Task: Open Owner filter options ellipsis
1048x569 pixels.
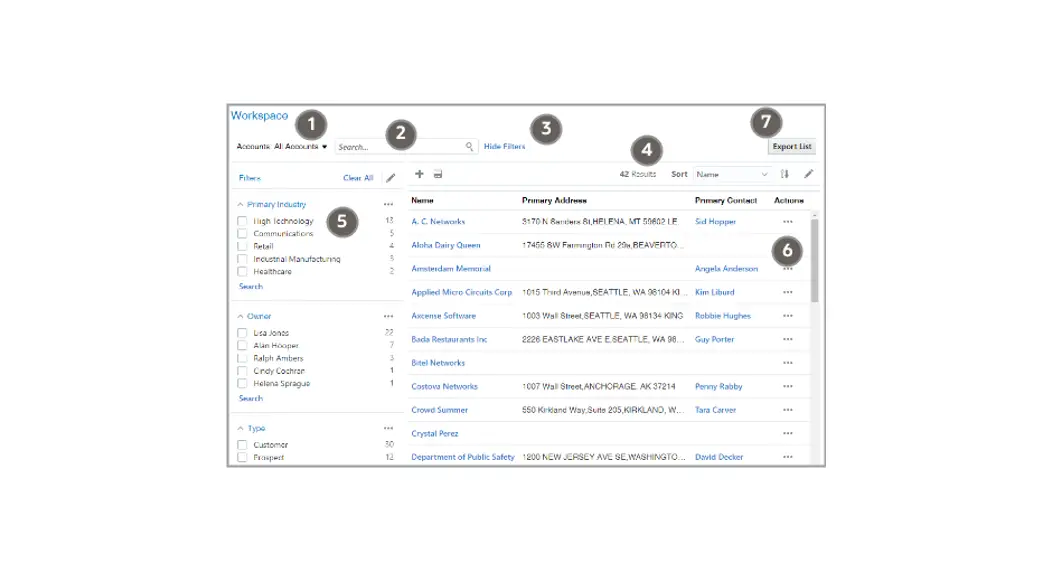Action: [x=388, y=316]
